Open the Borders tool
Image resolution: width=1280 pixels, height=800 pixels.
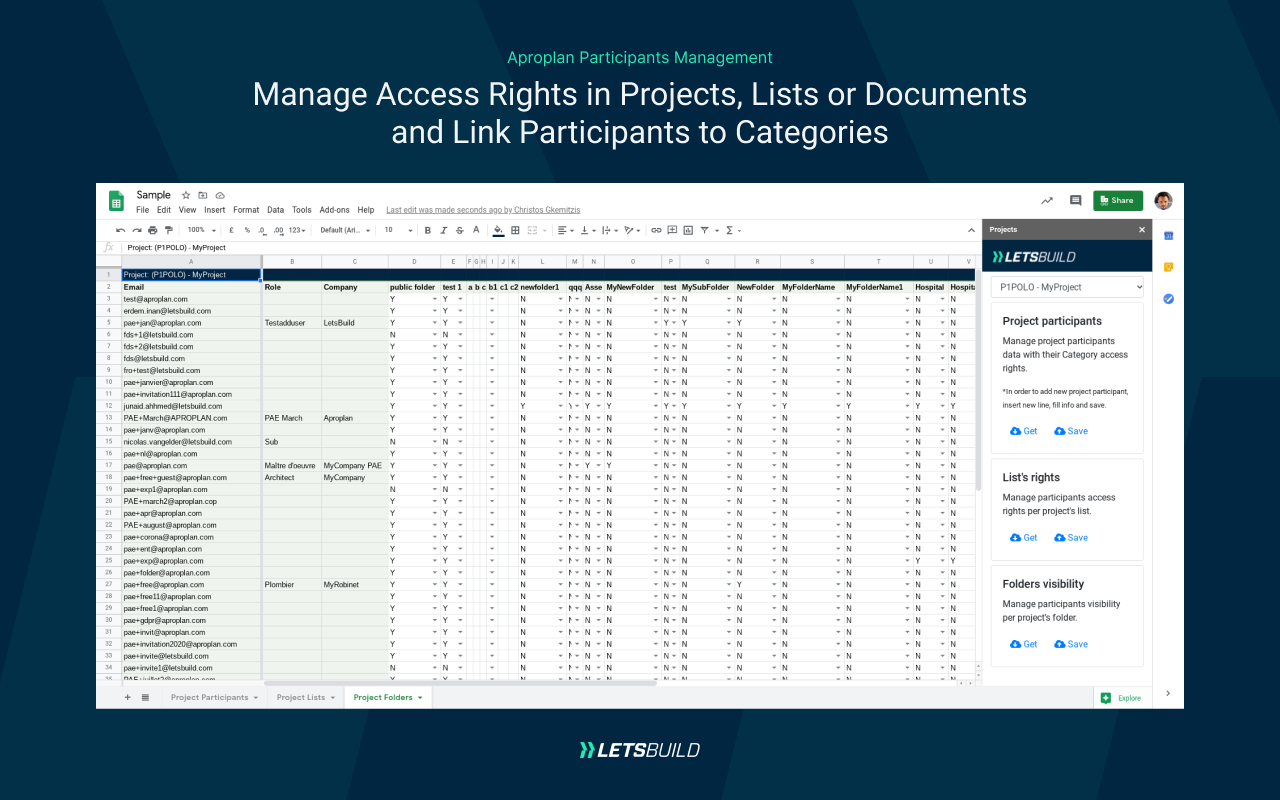click(515, 230)
